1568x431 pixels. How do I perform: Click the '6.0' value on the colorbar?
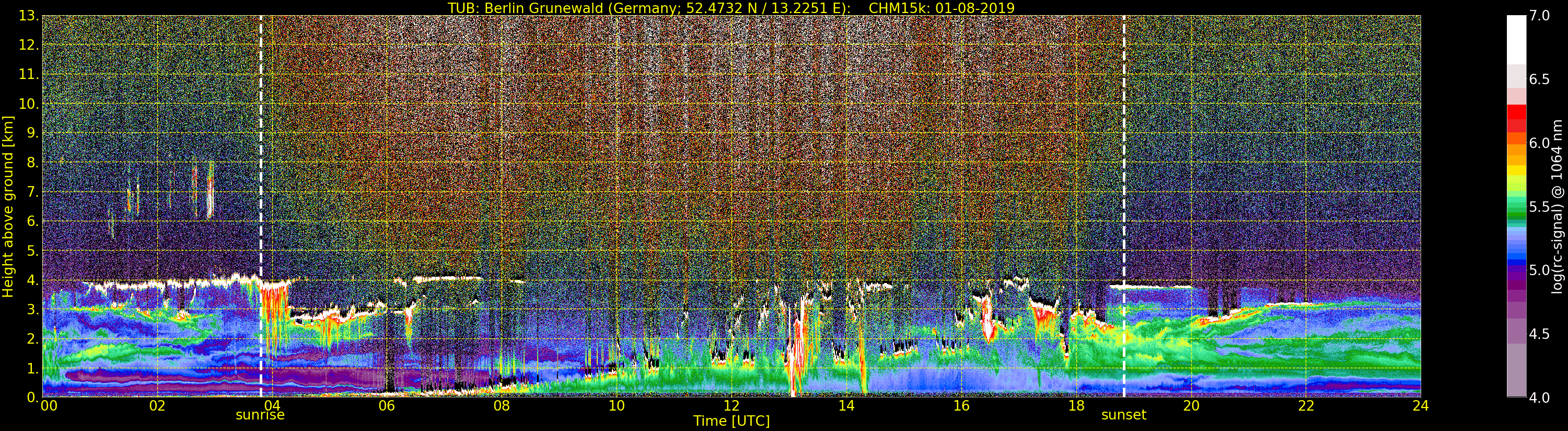point(1539,143)
